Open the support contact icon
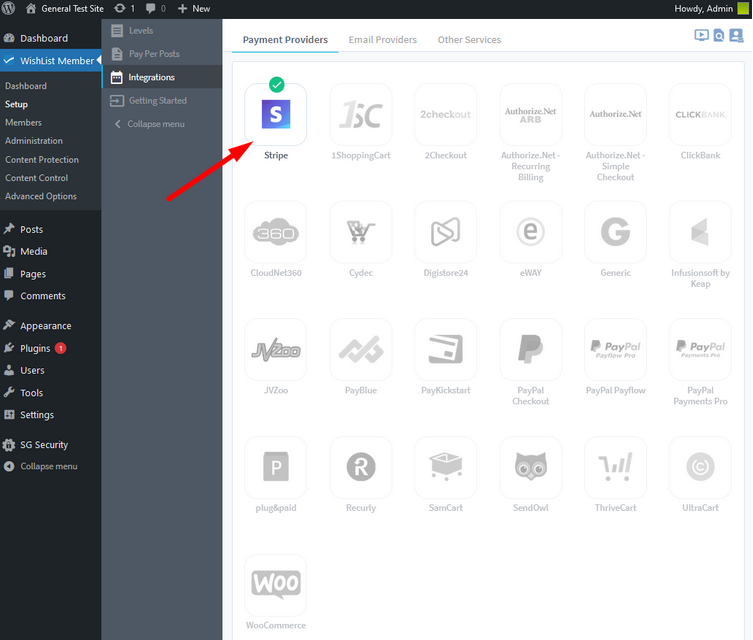 (x=736, y=35)
